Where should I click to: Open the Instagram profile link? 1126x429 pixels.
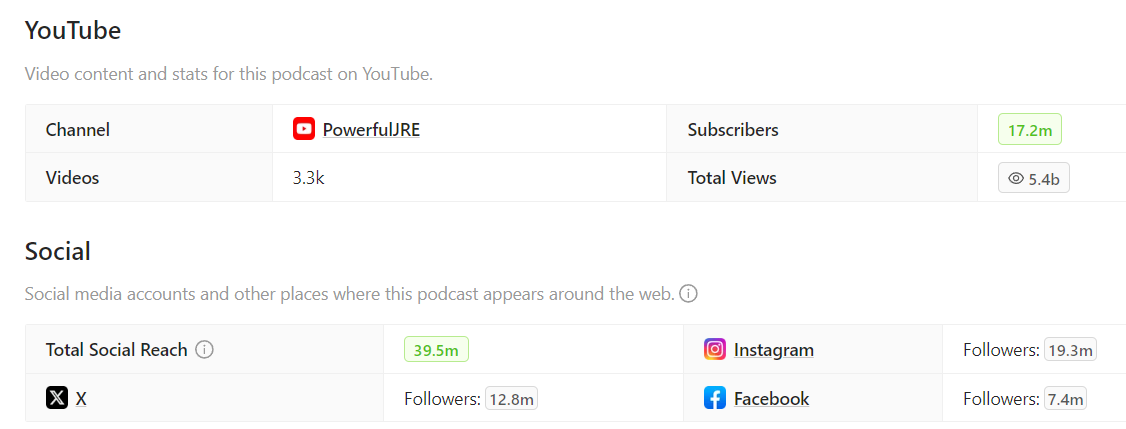(773, 350)
